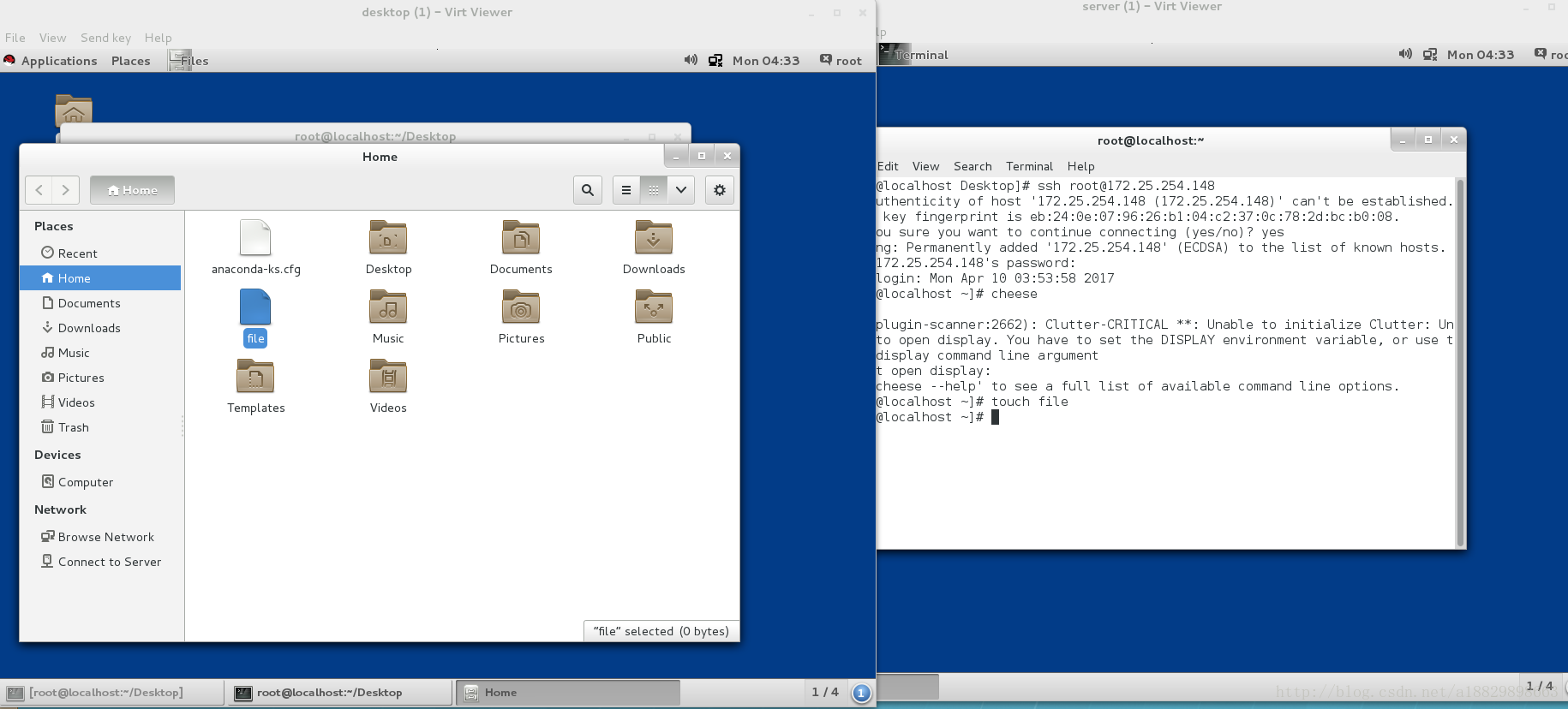The height and width of the screenshot is (709, 1568).
Task: Click the server panel clock Mon 04:33
Action: pos(1481,55)
